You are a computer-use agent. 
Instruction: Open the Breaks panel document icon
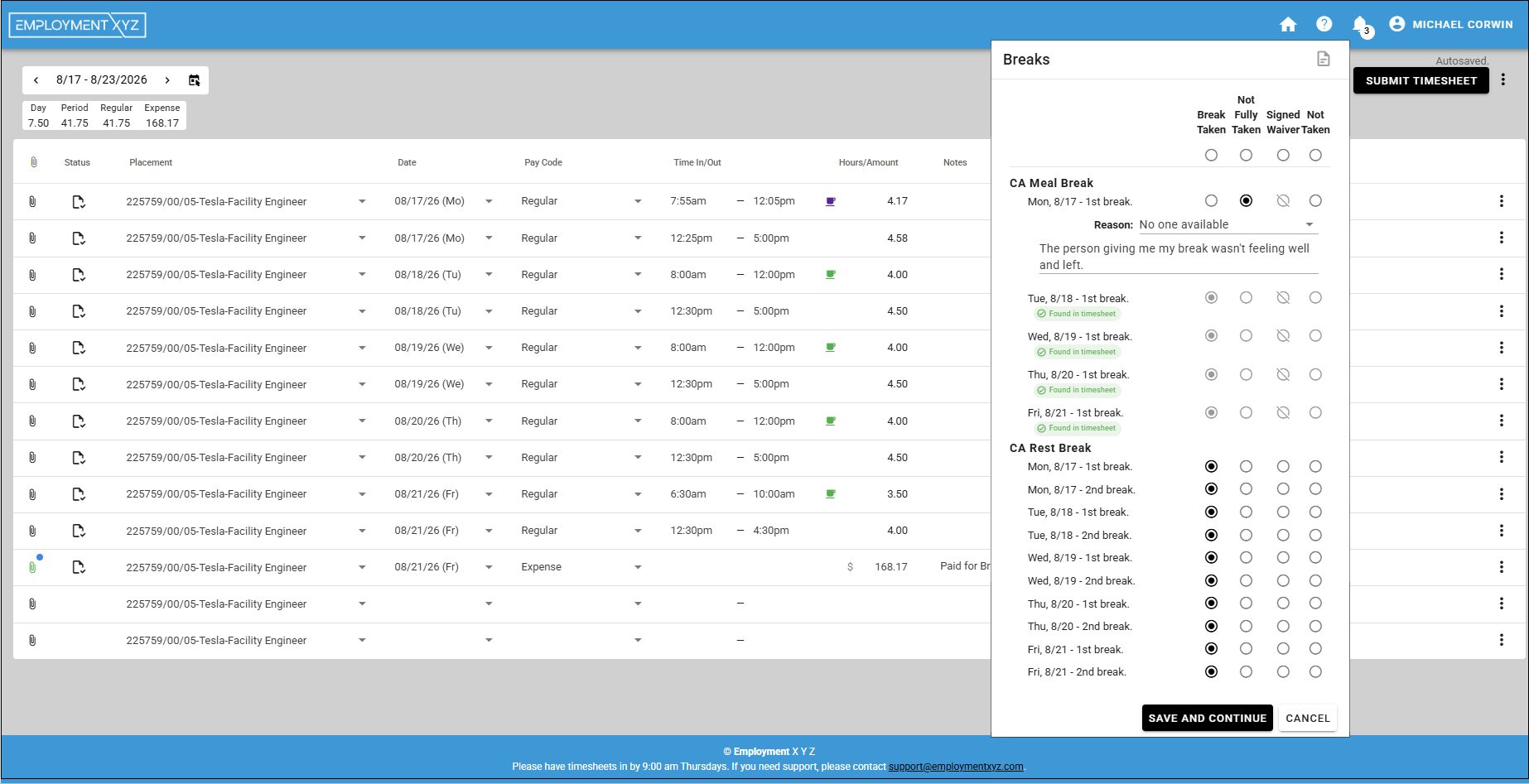click(1324, 59)
